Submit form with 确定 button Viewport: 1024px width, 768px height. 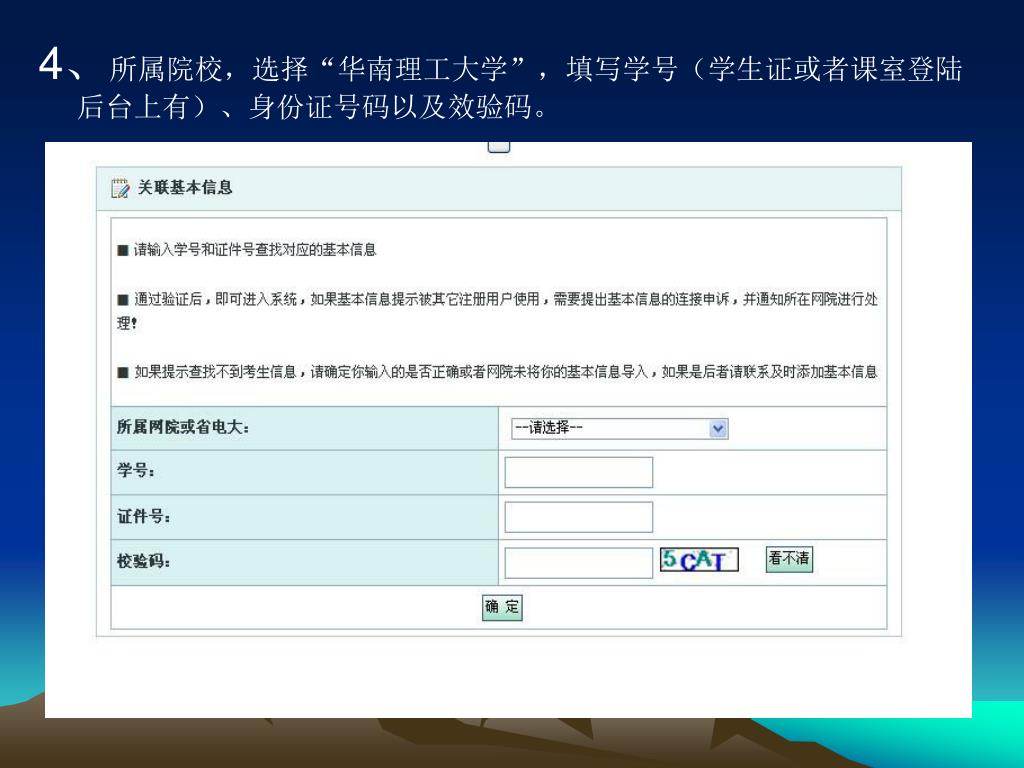coord(502,607)
